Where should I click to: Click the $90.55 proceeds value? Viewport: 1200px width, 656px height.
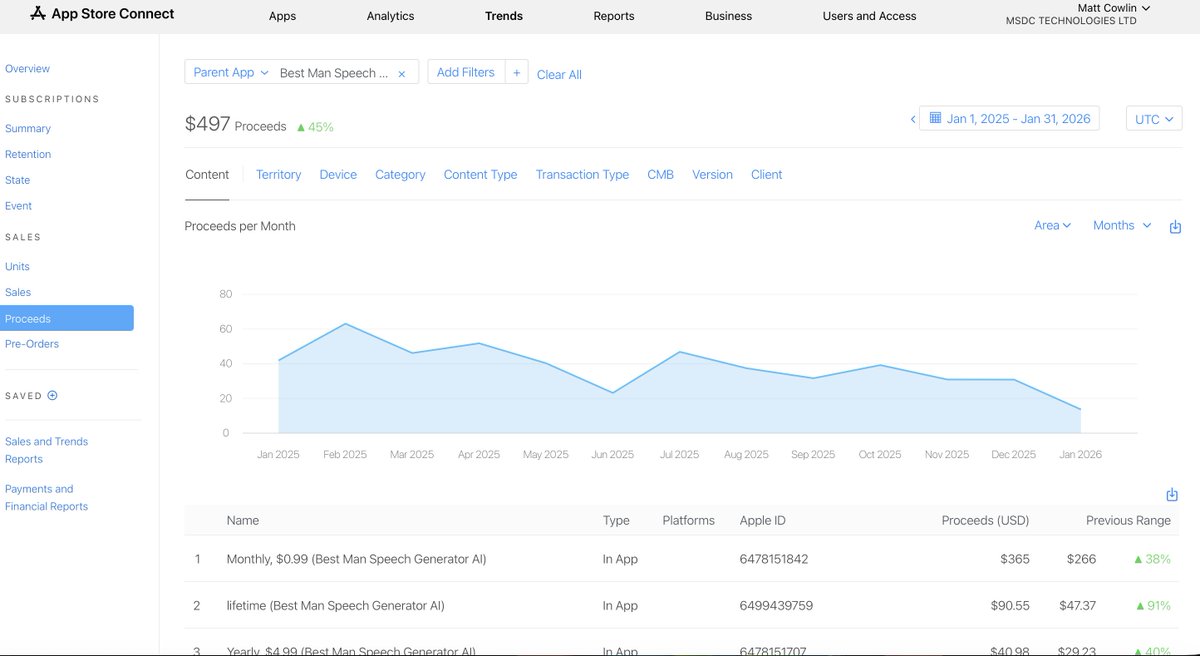pos(1008,606)
